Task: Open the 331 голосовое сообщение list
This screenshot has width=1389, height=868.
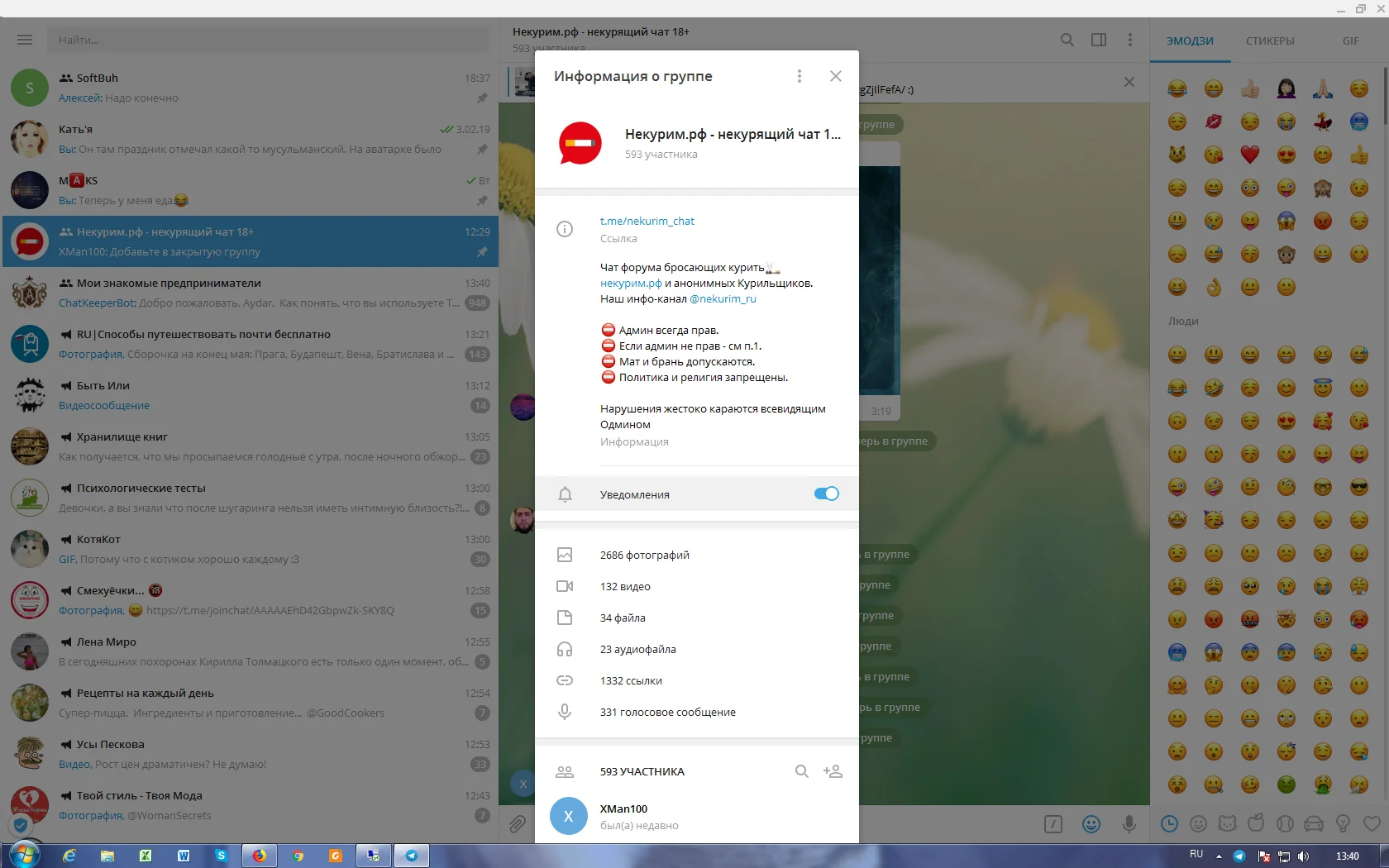Action: [x=697, y=712]
